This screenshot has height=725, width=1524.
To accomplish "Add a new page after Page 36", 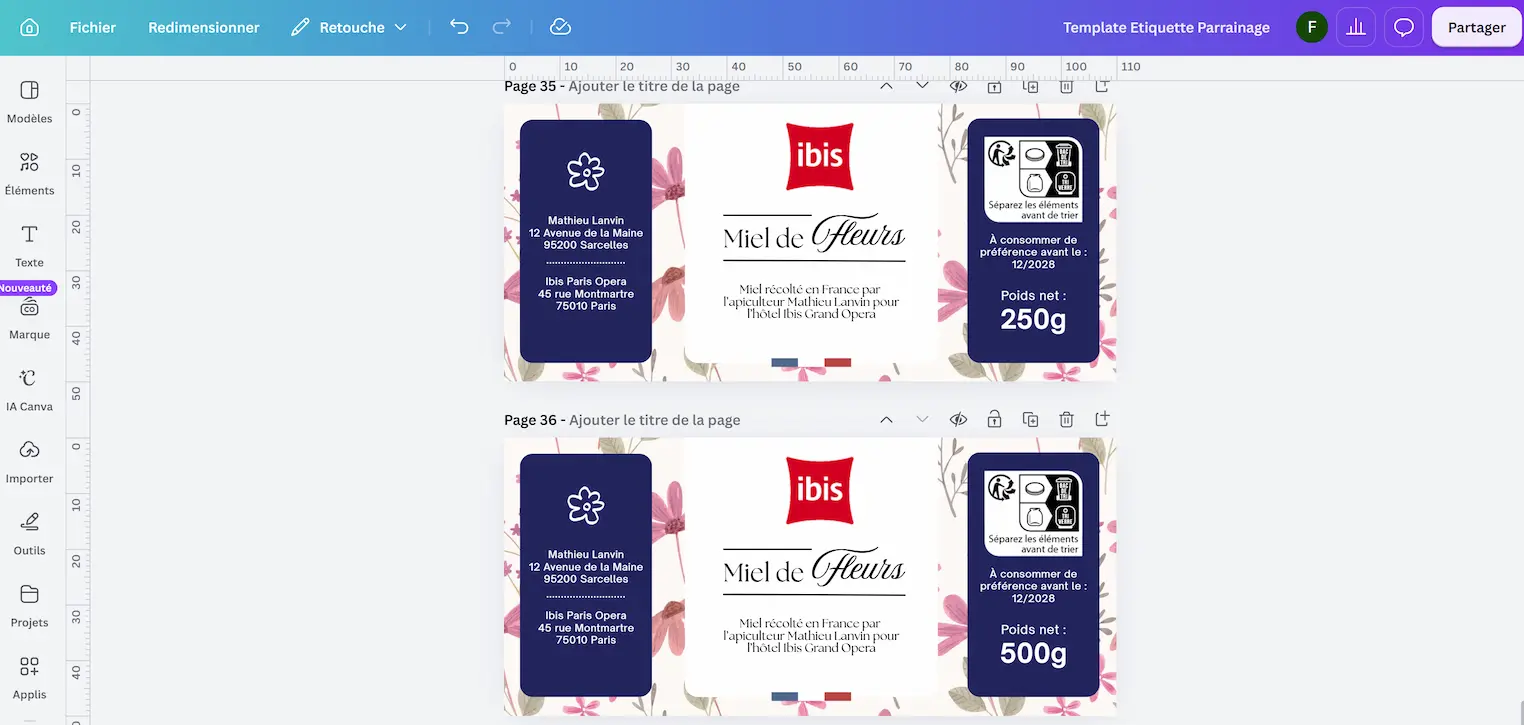I will (1102, 419).
